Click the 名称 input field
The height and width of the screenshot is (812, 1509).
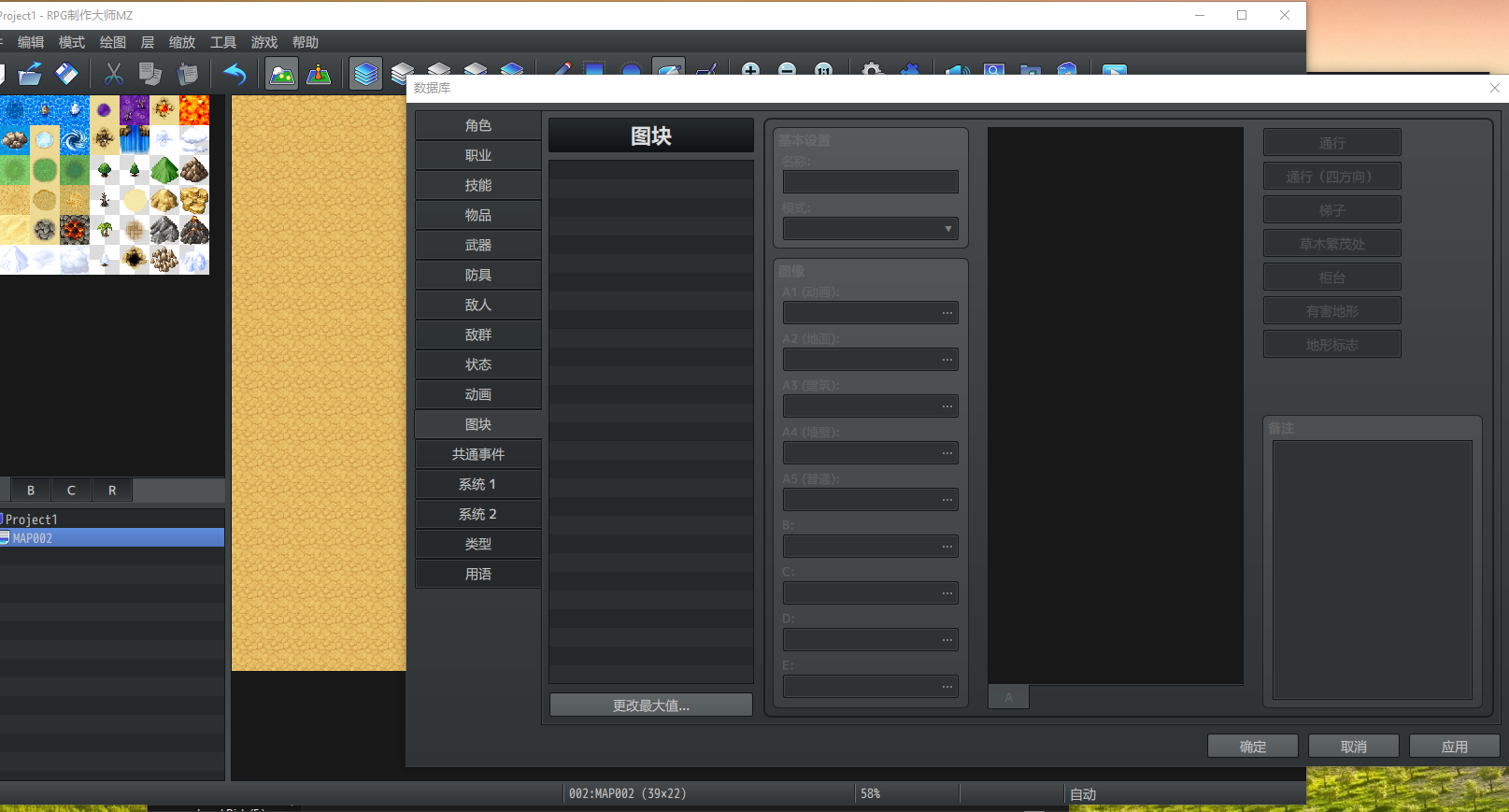click(871, 181)
